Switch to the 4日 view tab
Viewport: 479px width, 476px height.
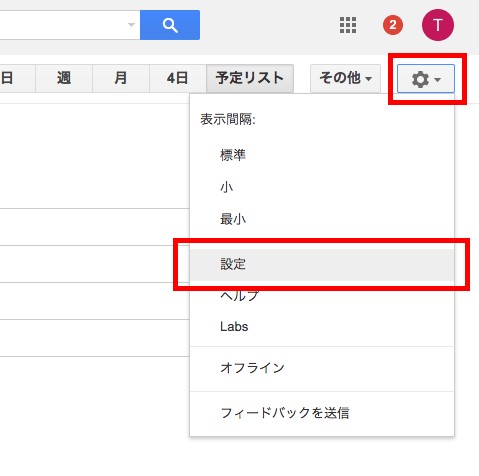tap(178, 78)
